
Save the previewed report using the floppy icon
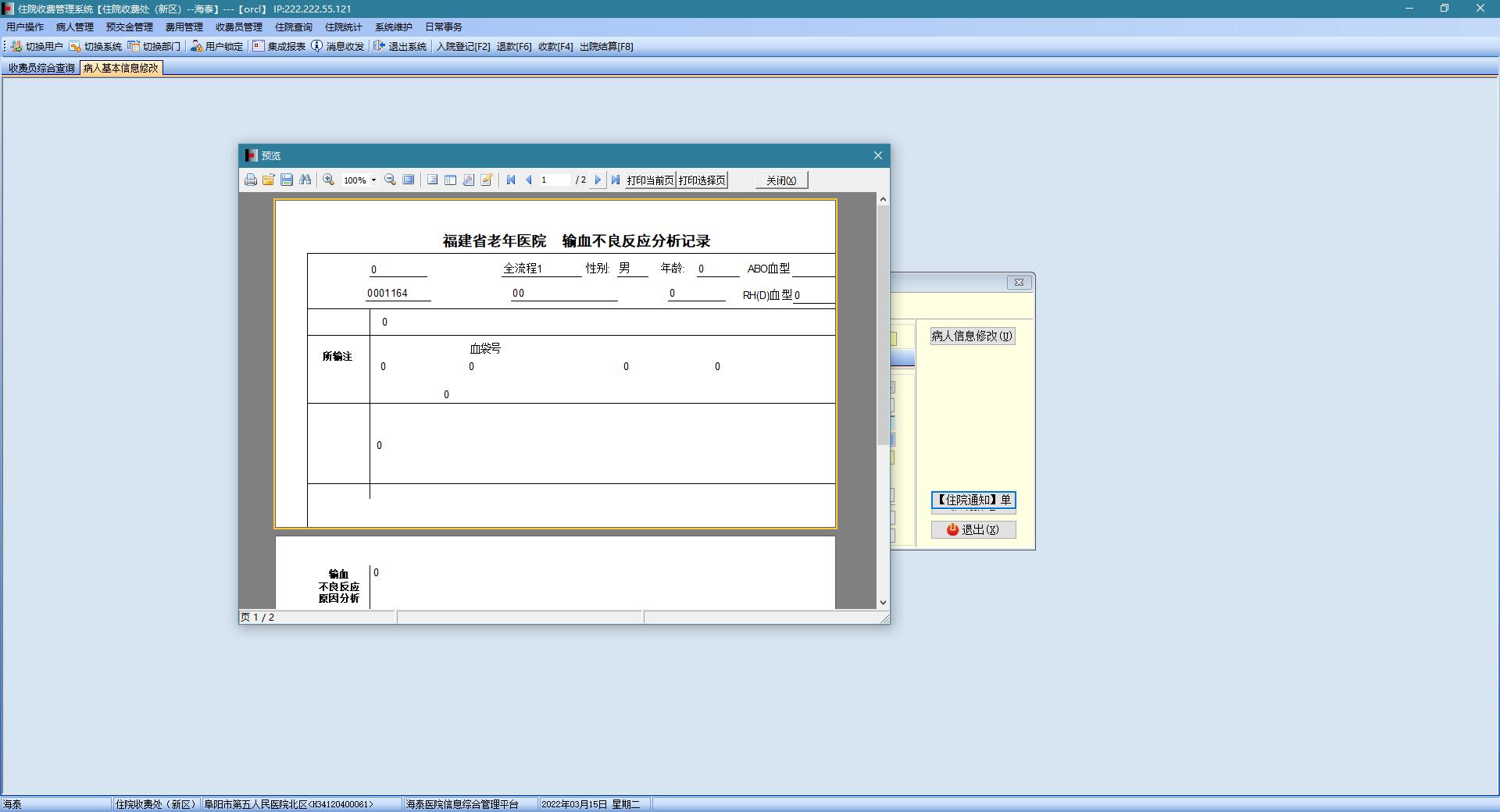[x=287, y=180]
